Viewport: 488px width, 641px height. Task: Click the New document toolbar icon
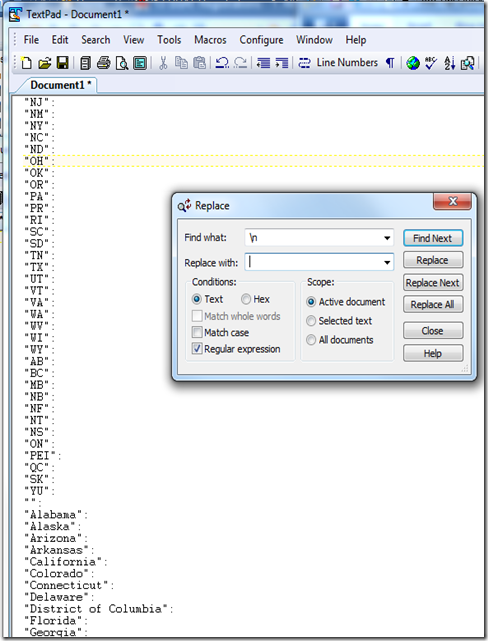(x=27, y=63)
